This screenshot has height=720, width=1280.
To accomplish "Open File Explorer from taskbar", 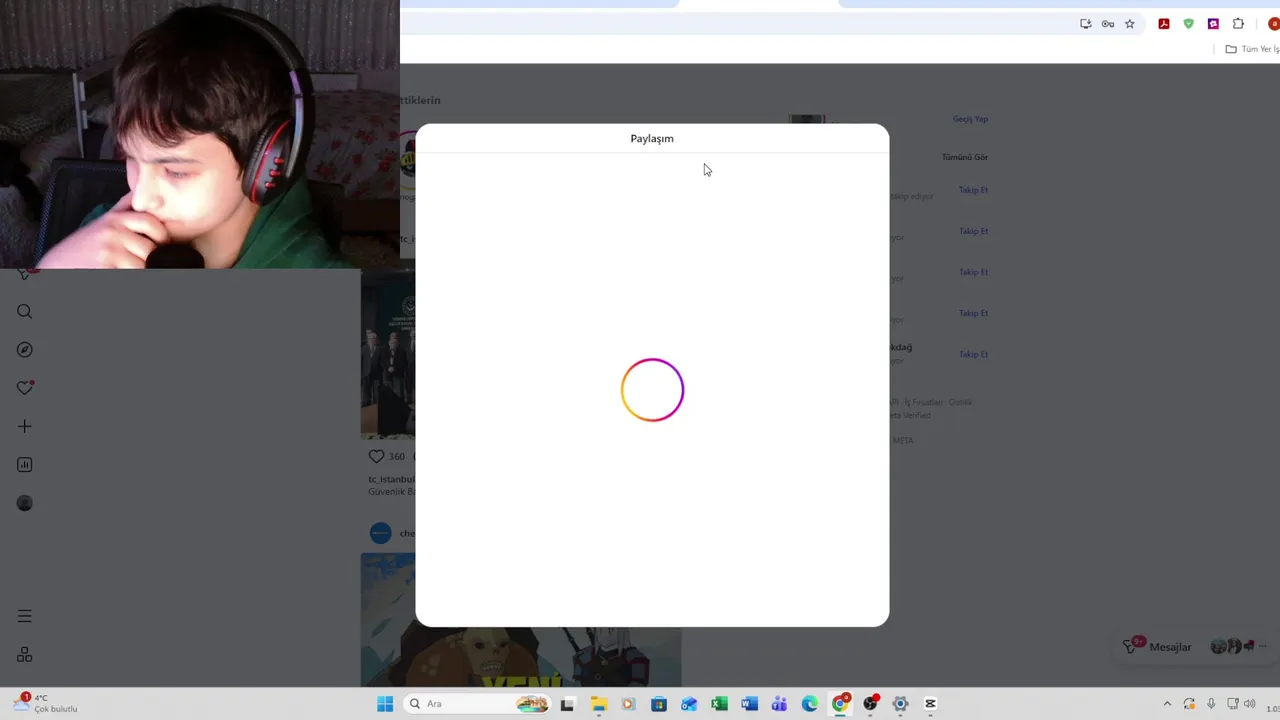I will (x=598, y=704).
